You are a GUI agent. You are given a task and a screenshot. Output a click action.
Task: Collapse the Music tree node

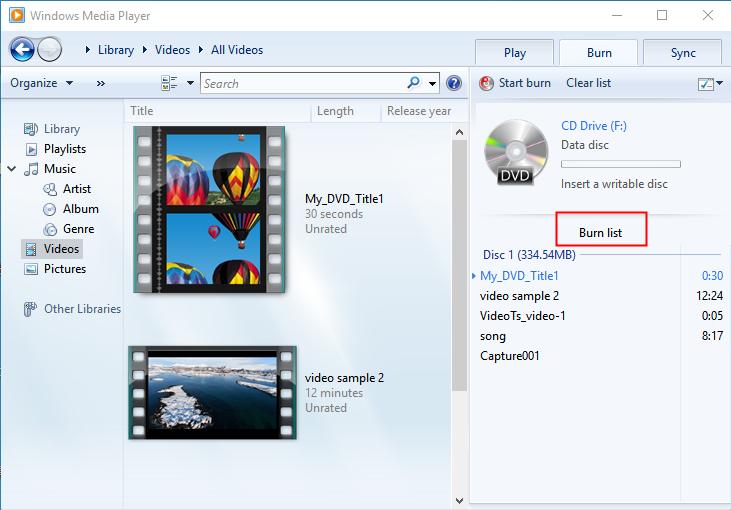tap(12, 169)
